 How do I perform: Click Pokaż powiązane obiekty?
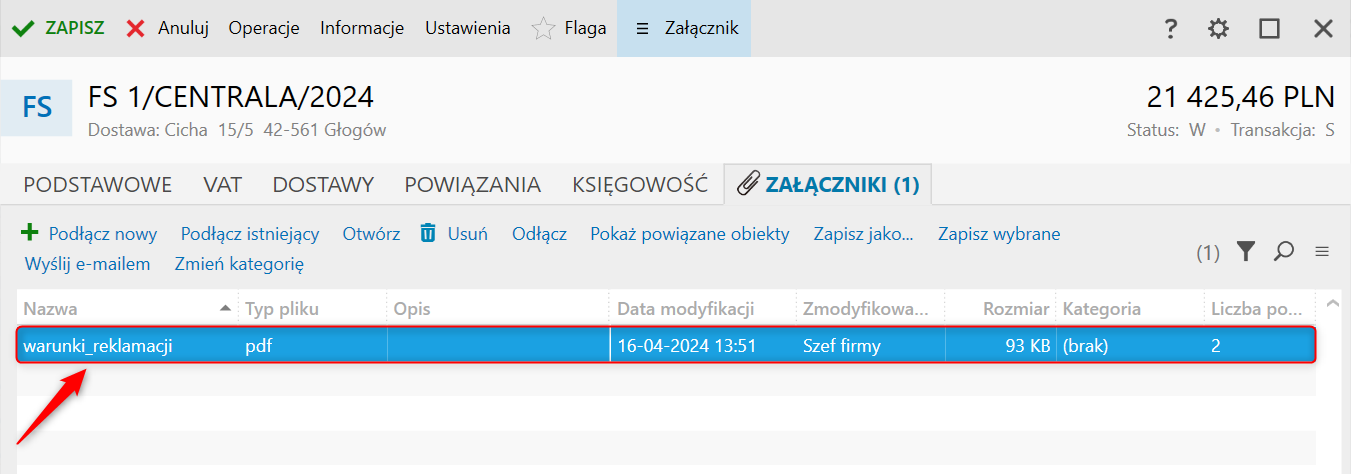pos(690,234)
